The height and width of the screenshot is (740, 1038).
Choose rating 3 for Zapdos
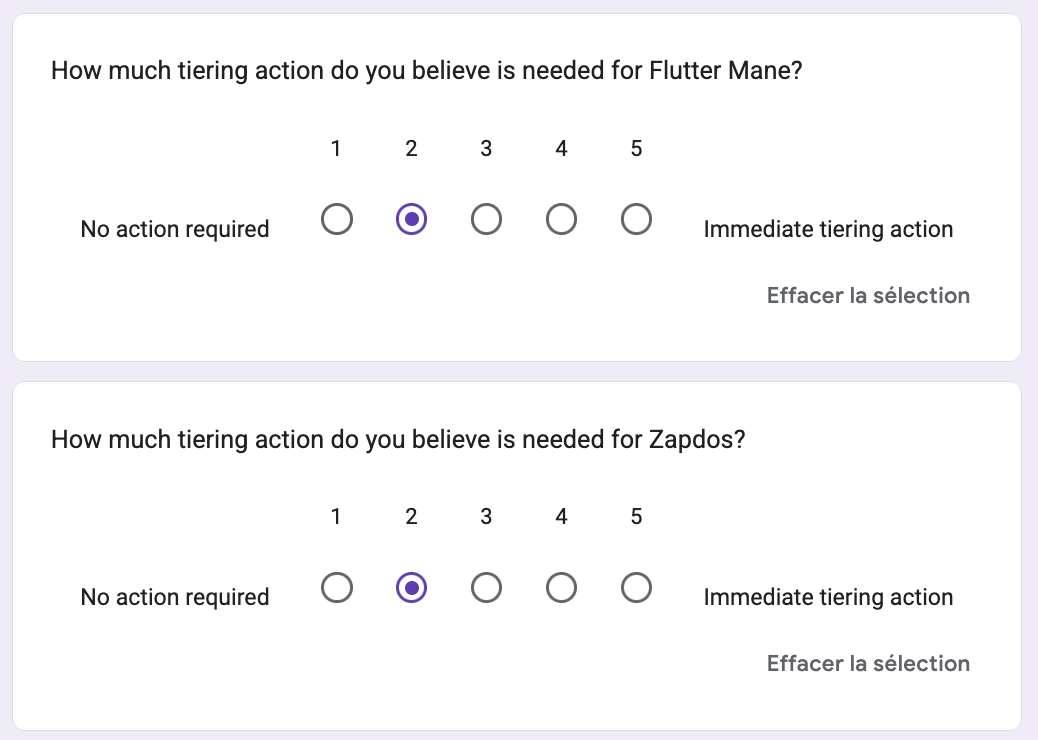[x=486, y=588]
